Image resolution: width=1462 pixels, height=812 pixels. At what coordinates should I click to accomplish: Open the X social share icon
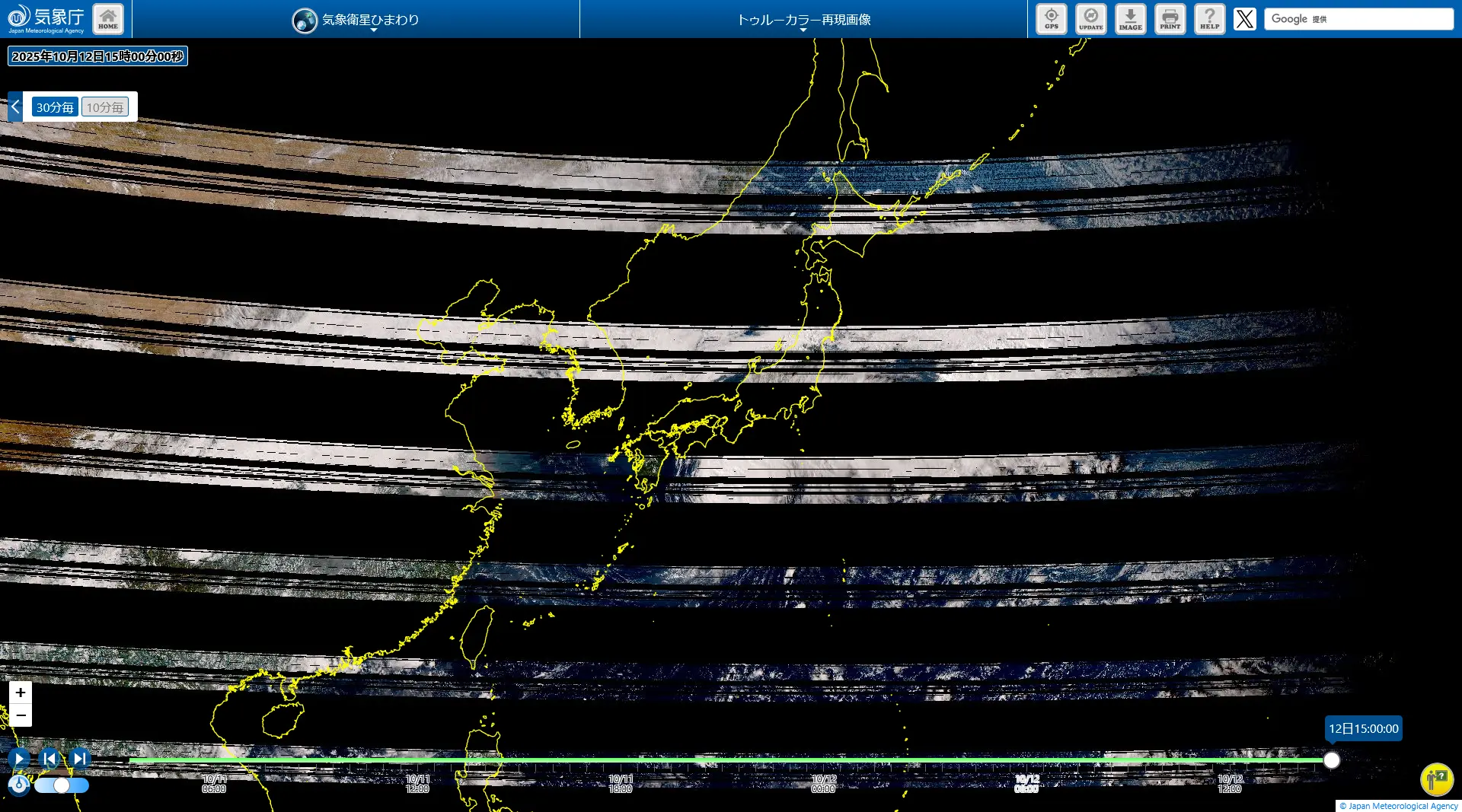tap(1244, 19)
